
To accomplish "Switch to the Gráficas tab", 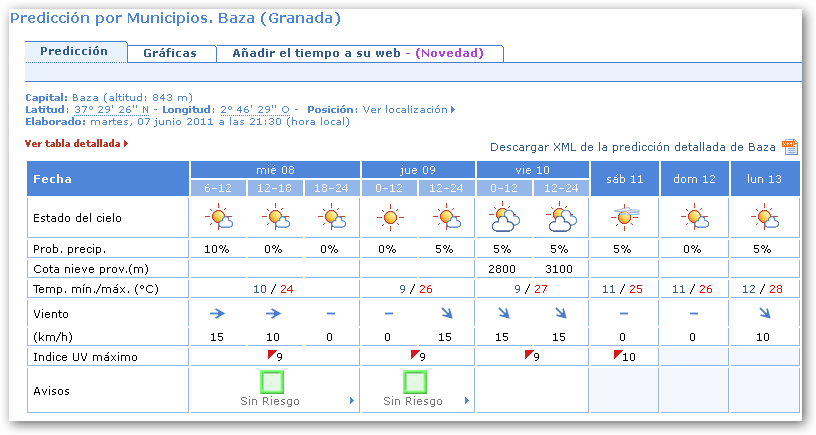I will click(x=169, y=53).
